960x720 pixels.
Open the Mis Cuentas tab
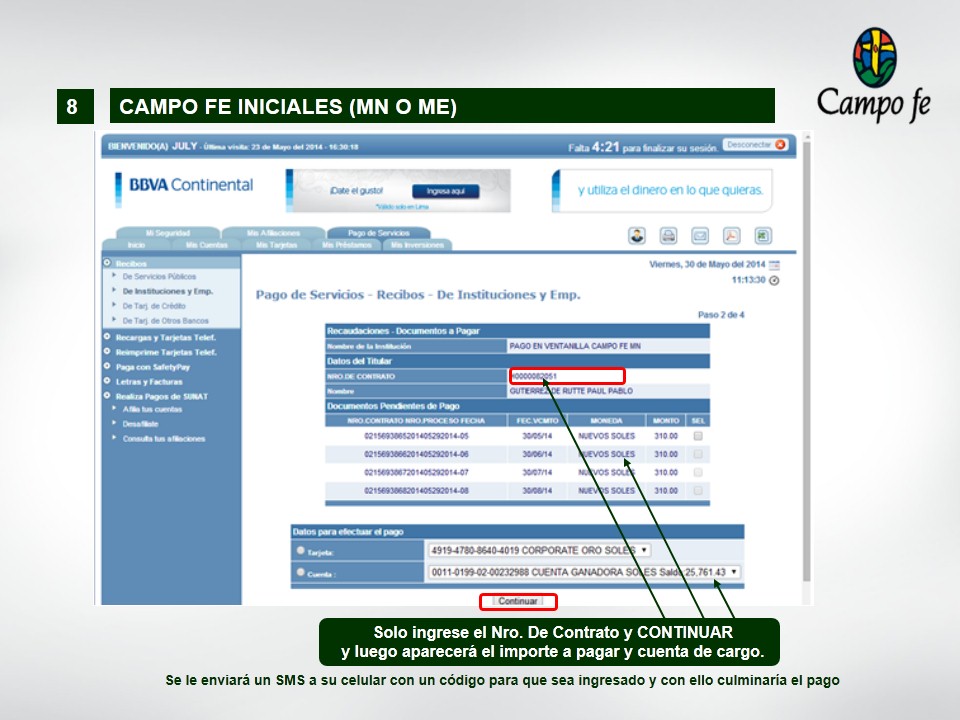(x=206, y=245)
